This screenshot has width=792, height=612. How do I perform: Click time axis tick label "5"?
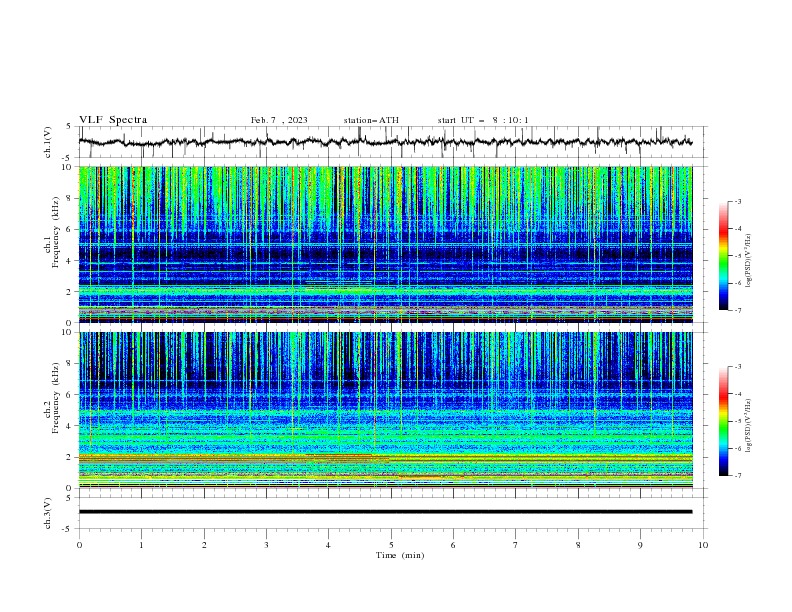(x=391, y=545)
